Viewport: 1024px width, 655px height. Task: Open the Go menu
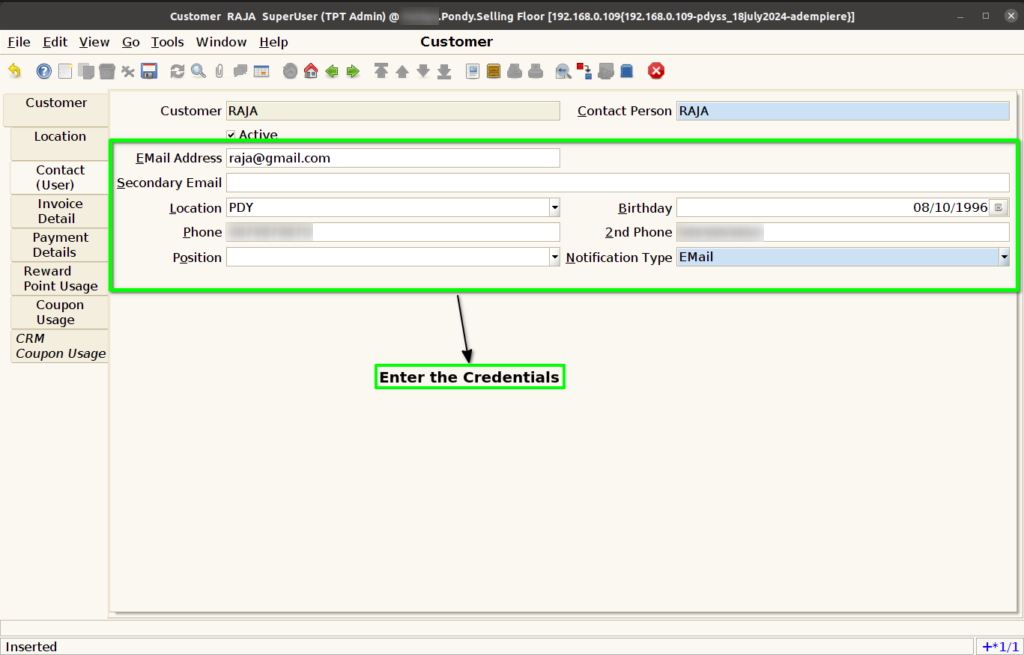(131, 42)
